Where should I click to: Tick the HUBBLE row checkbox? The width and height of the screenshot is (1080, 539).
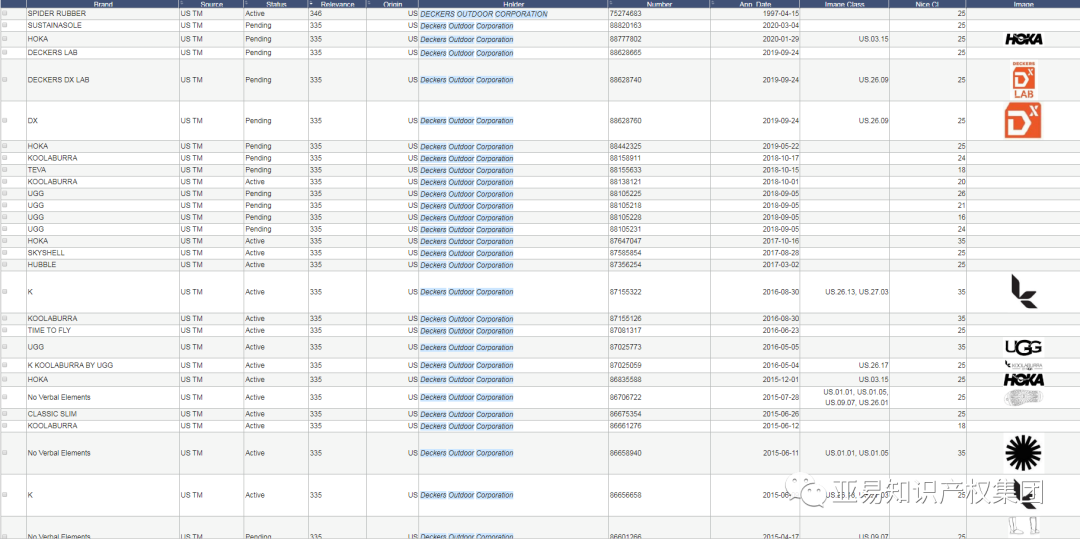[x=6, y=264]
